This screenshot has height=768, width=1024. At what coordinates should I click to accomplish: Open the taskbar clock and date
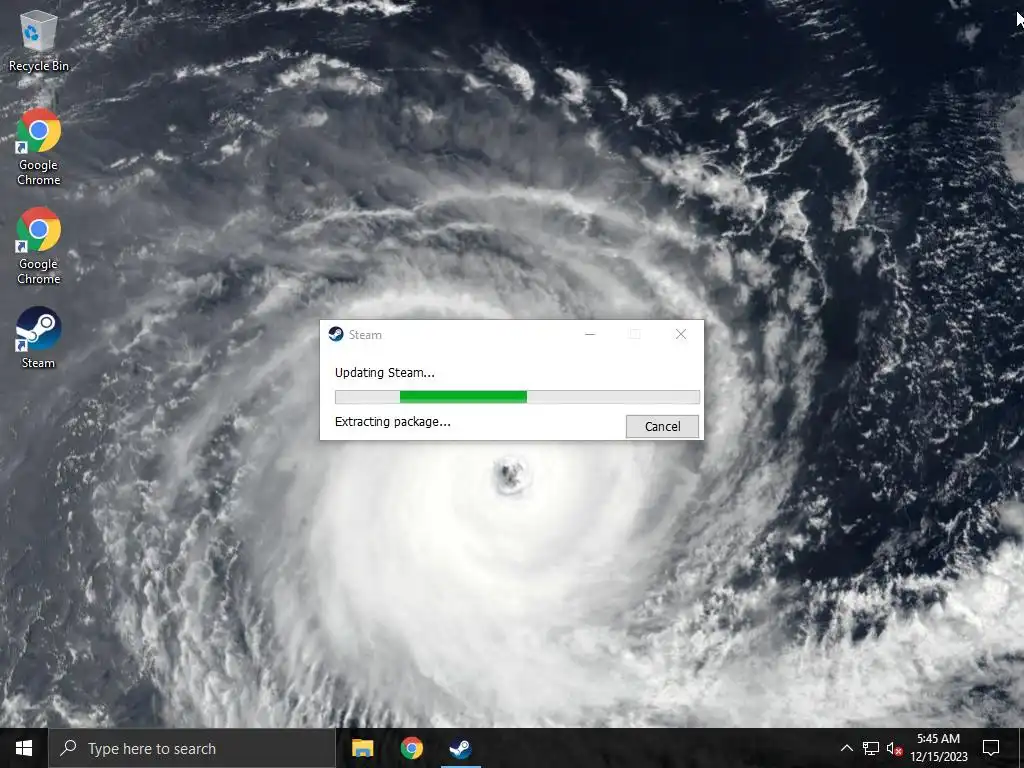[938, 748]
